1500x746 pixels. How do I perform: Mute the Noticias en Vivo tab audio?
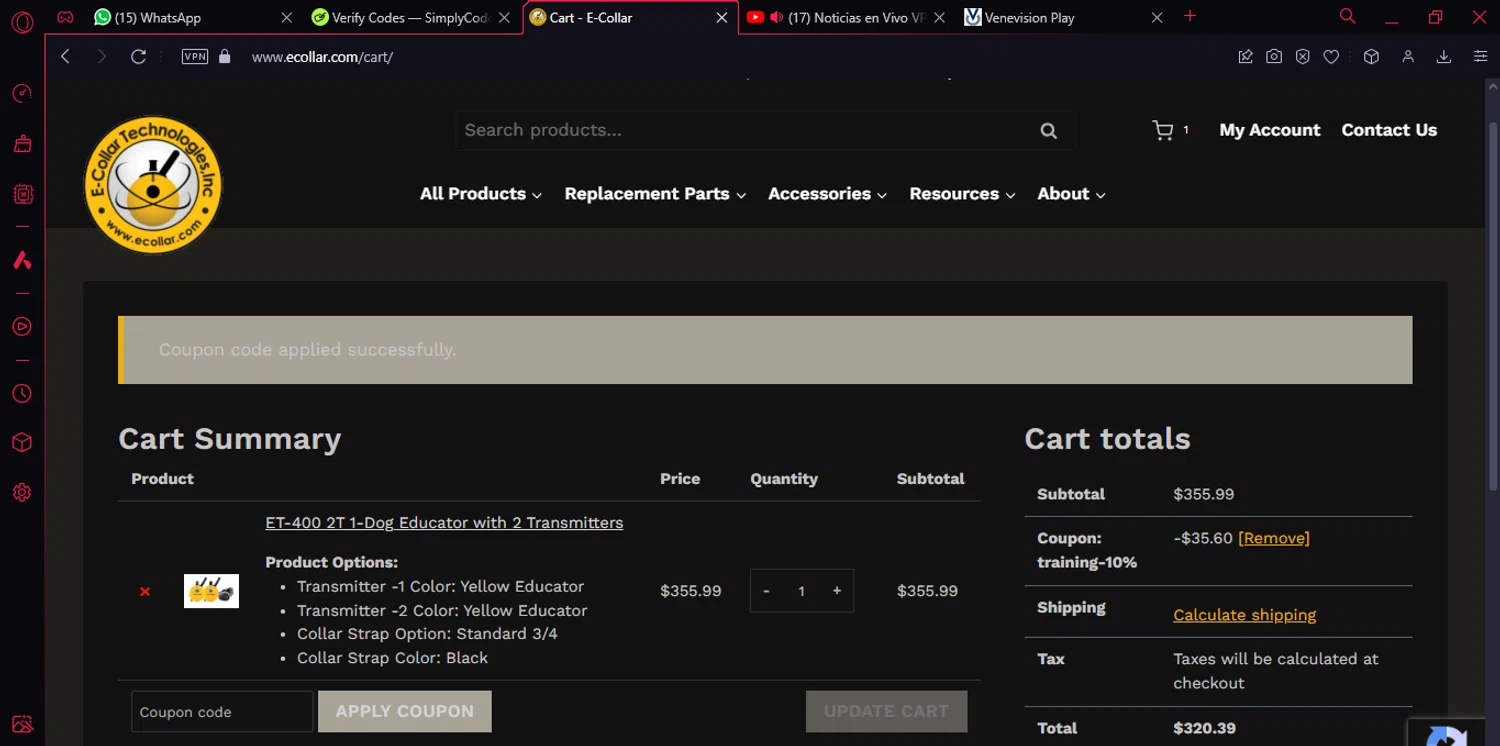pos(776,17)
